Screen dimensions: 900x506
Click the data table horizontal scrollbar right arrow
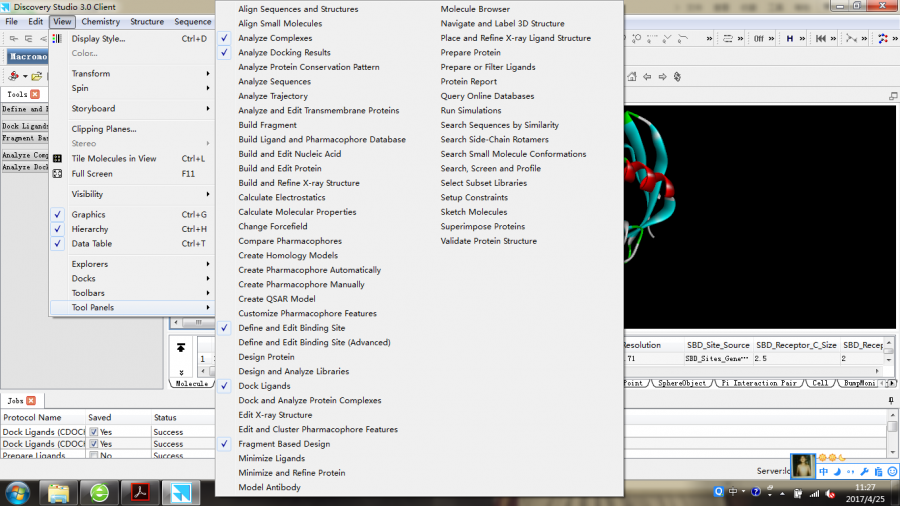click(876, 371)
